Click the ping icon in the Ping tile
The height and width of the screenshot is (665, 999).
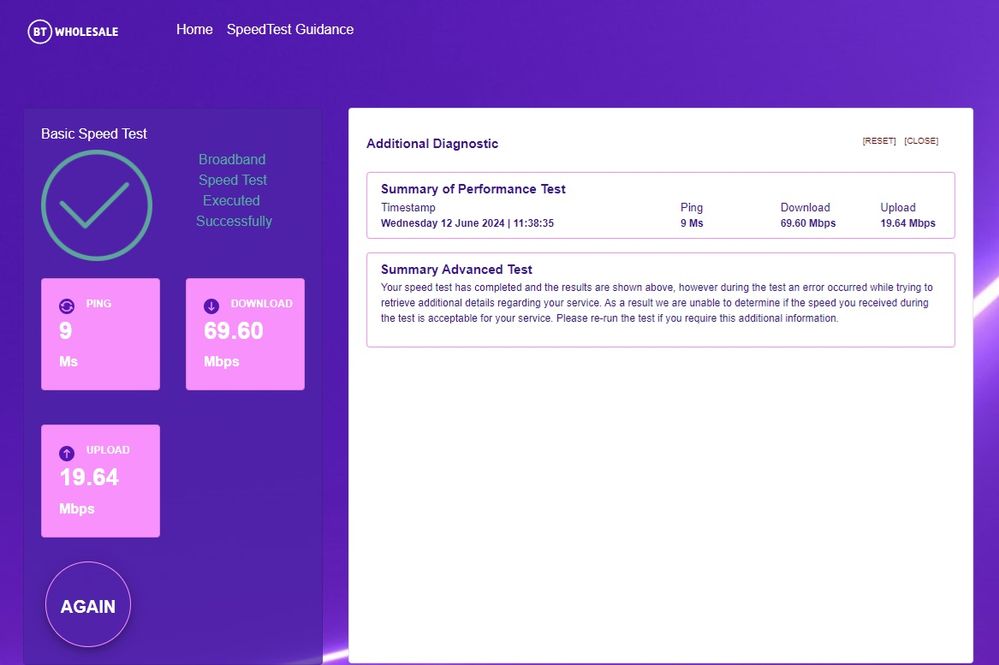coord(68,306)
